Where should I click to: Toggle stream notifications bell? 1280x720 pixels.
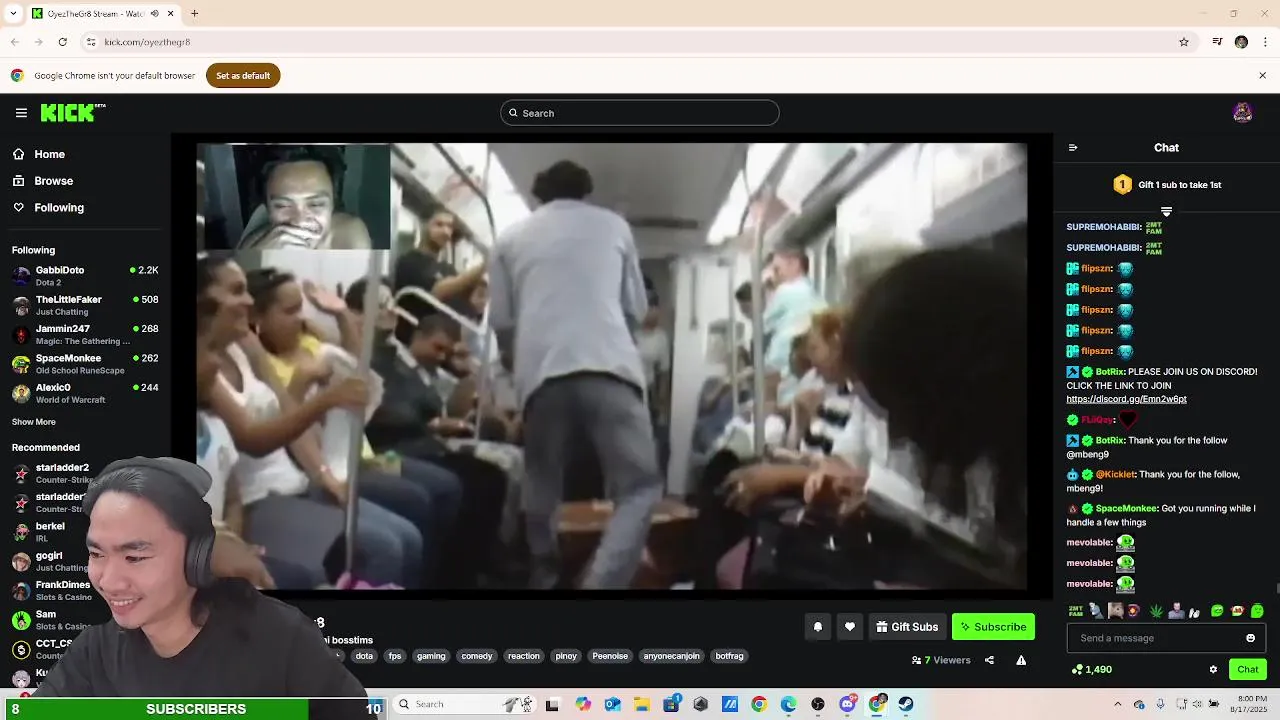818,627
